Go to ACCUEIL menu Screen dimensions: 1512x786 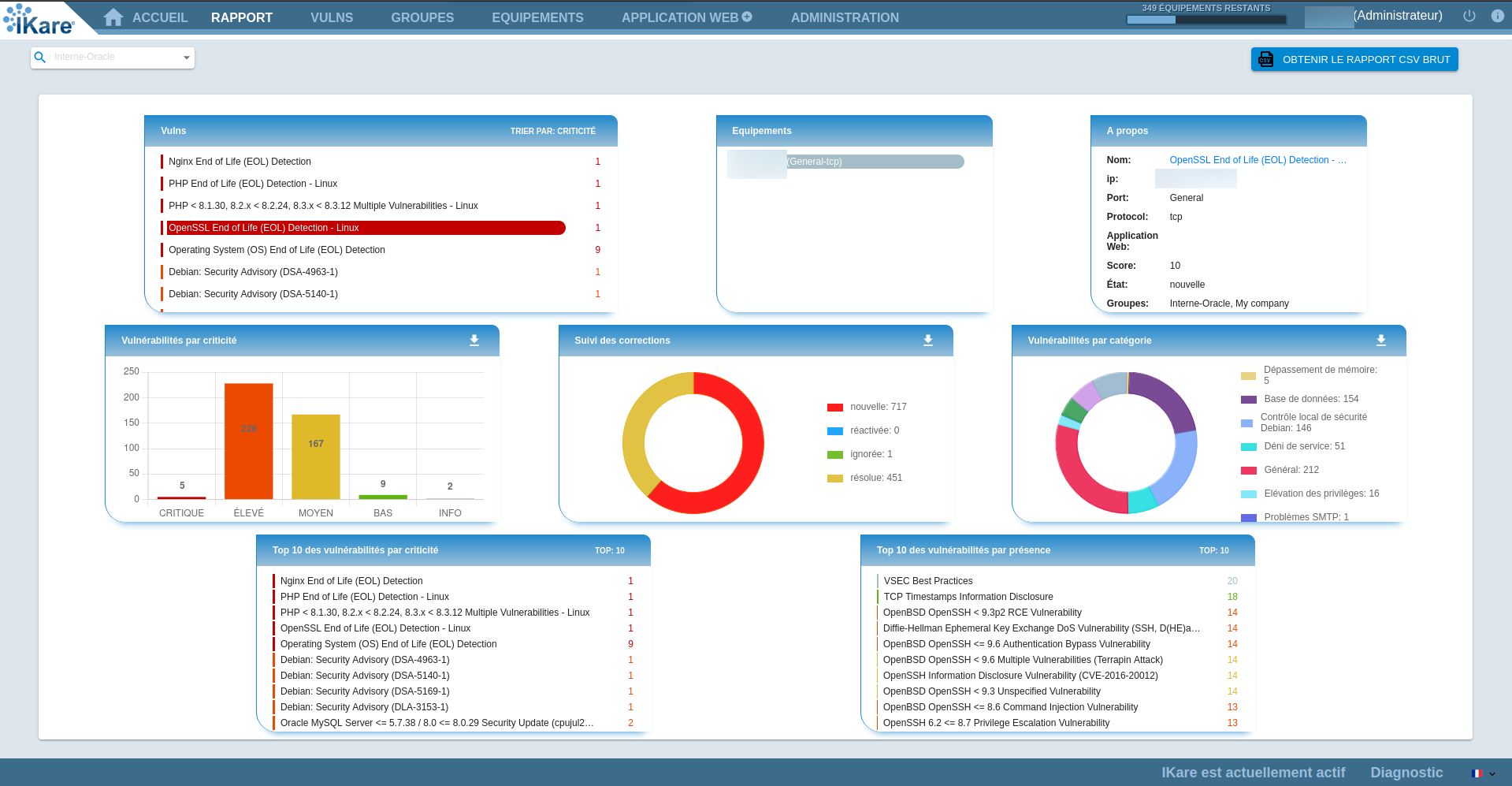pos(160,17)
